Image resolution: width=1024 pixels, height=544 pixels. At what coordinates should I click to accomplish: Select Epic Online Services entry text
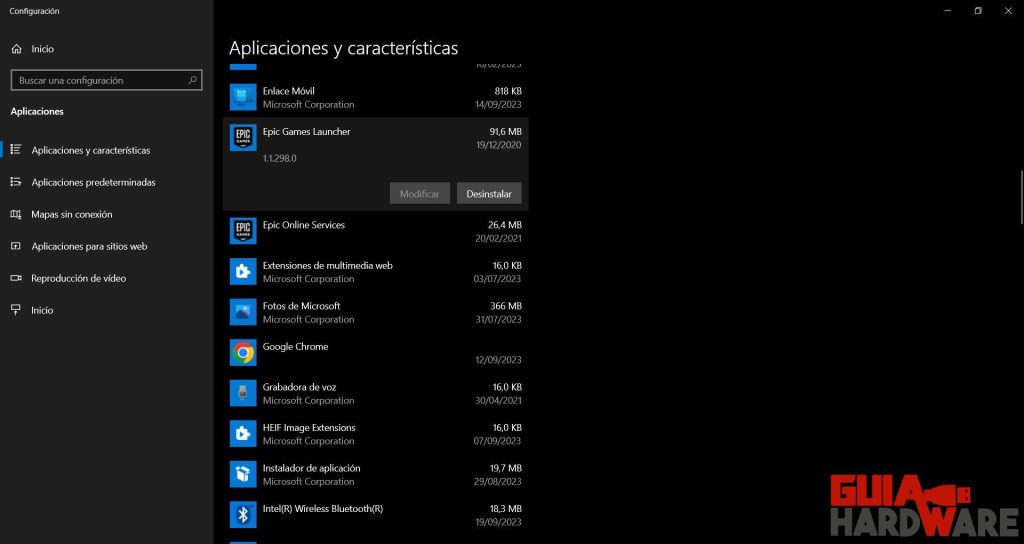[x=304, y=225]
